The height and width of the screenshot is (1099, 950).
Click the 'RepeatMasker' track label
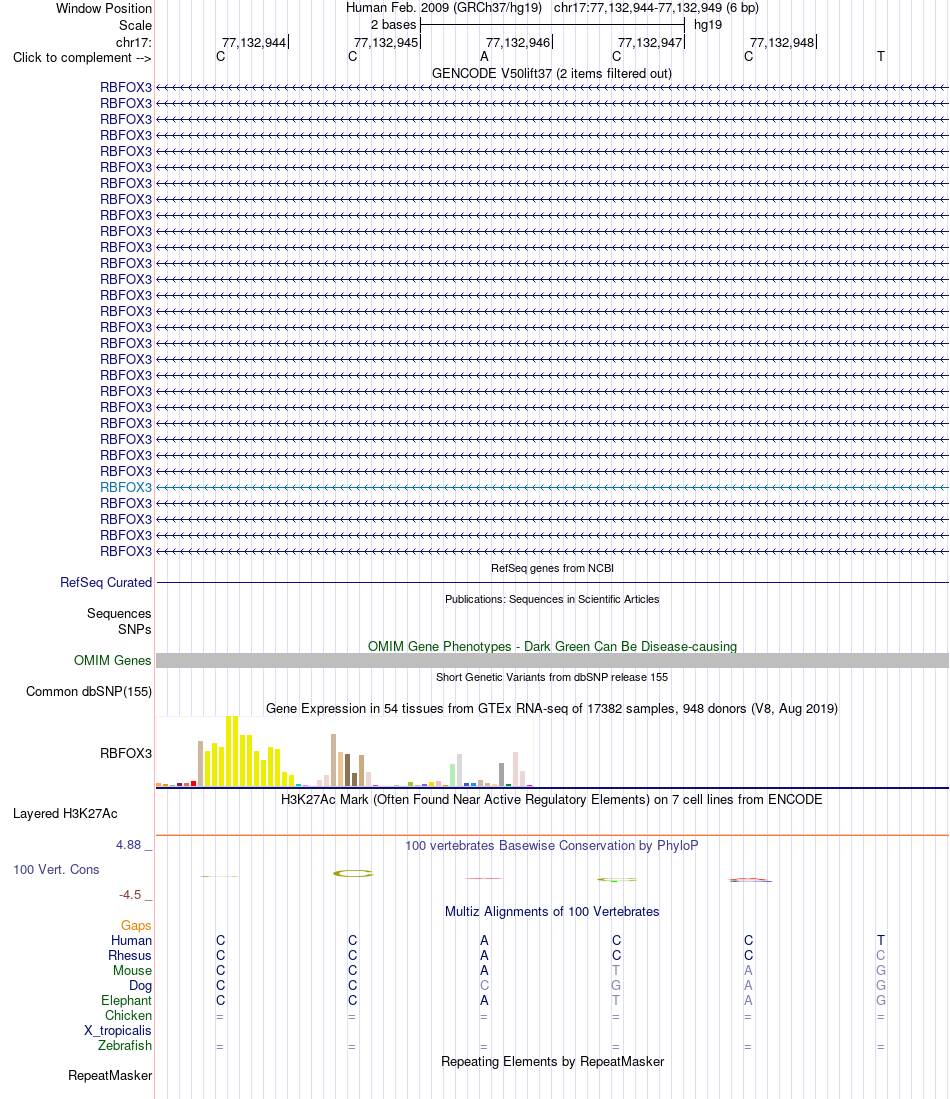[x=110, y=1075]
